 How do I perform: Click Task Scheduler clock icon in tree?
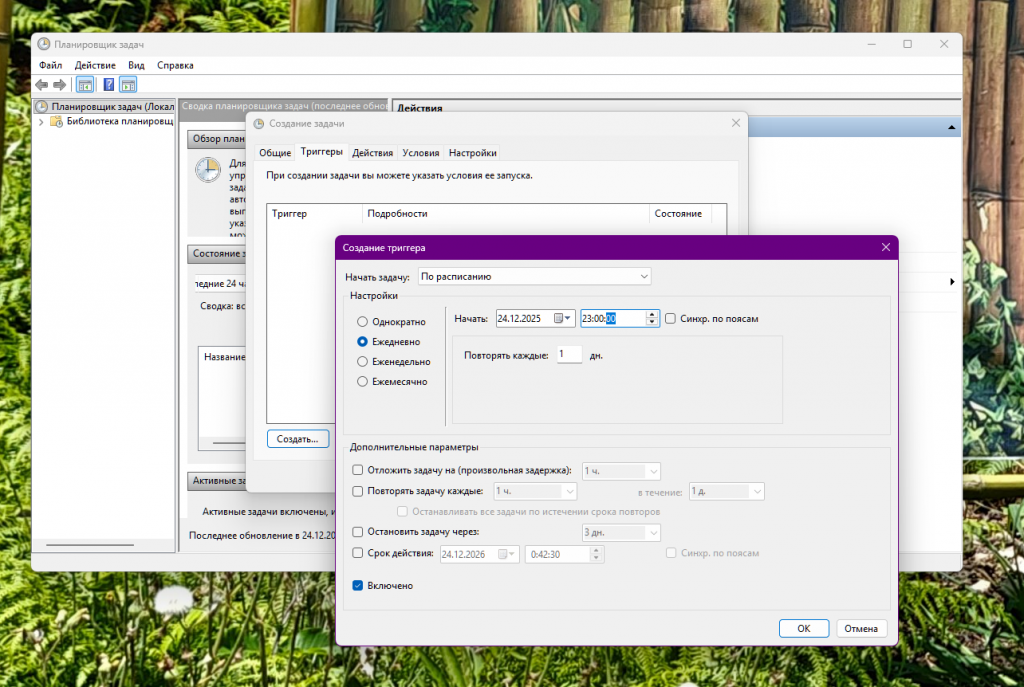42,106
